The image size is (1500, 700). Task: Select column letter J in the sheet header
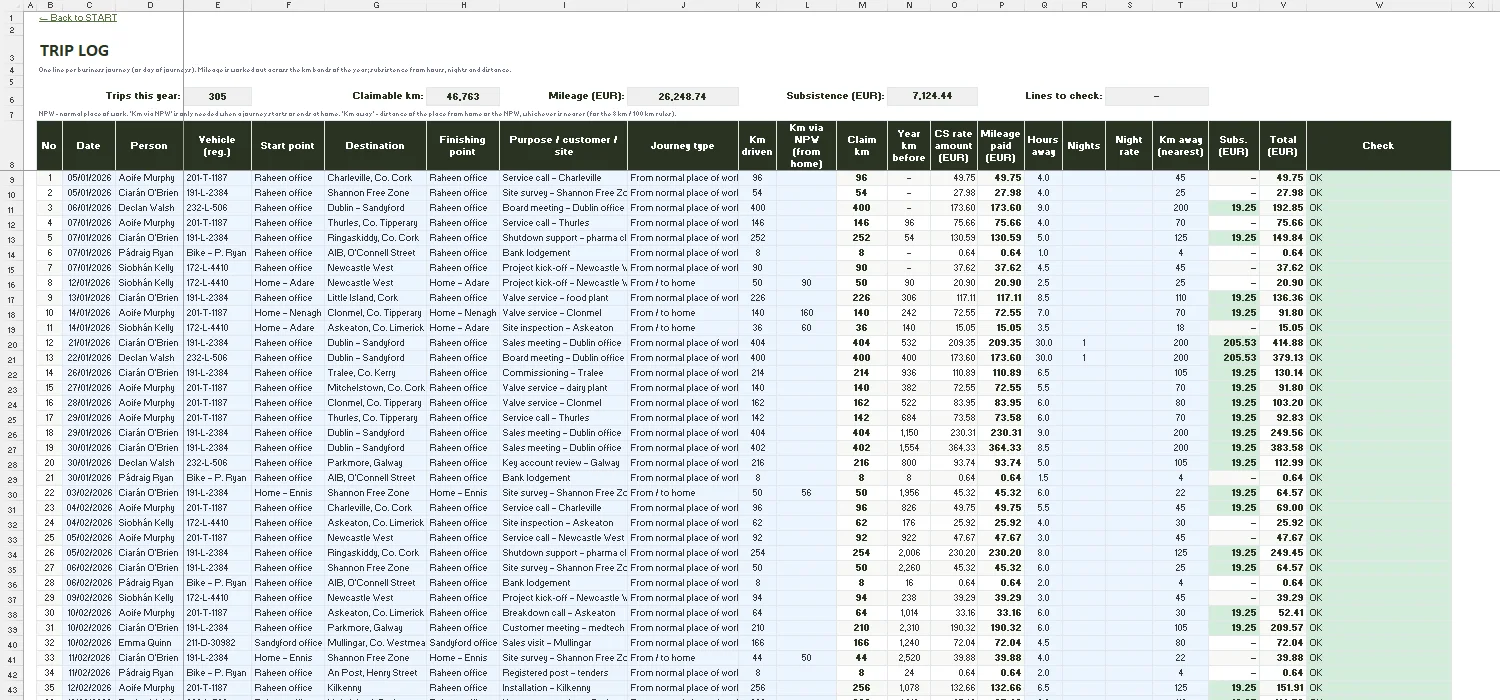click(683, 6)
